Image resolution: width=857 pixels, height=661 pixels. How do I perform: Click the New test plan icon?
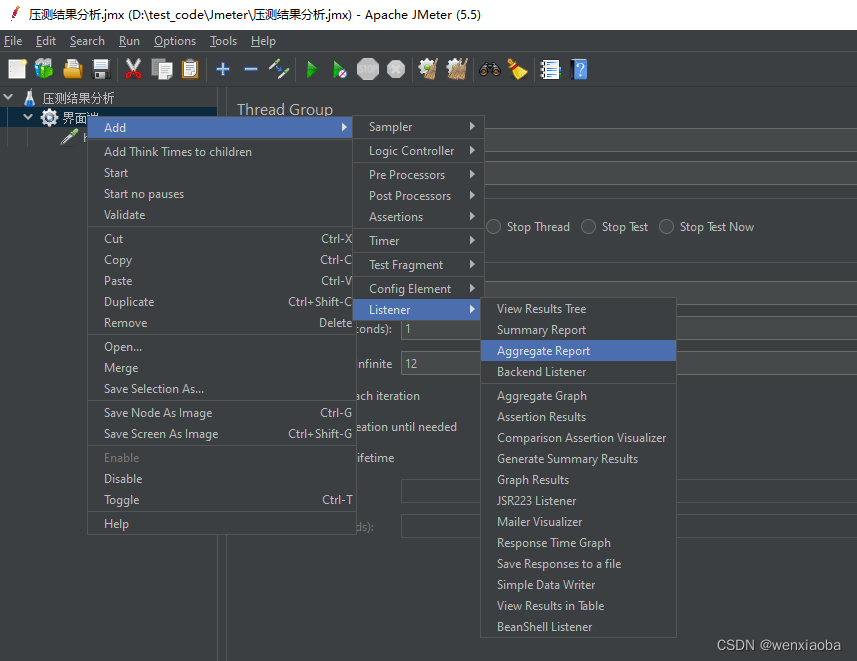click(17, 69)
